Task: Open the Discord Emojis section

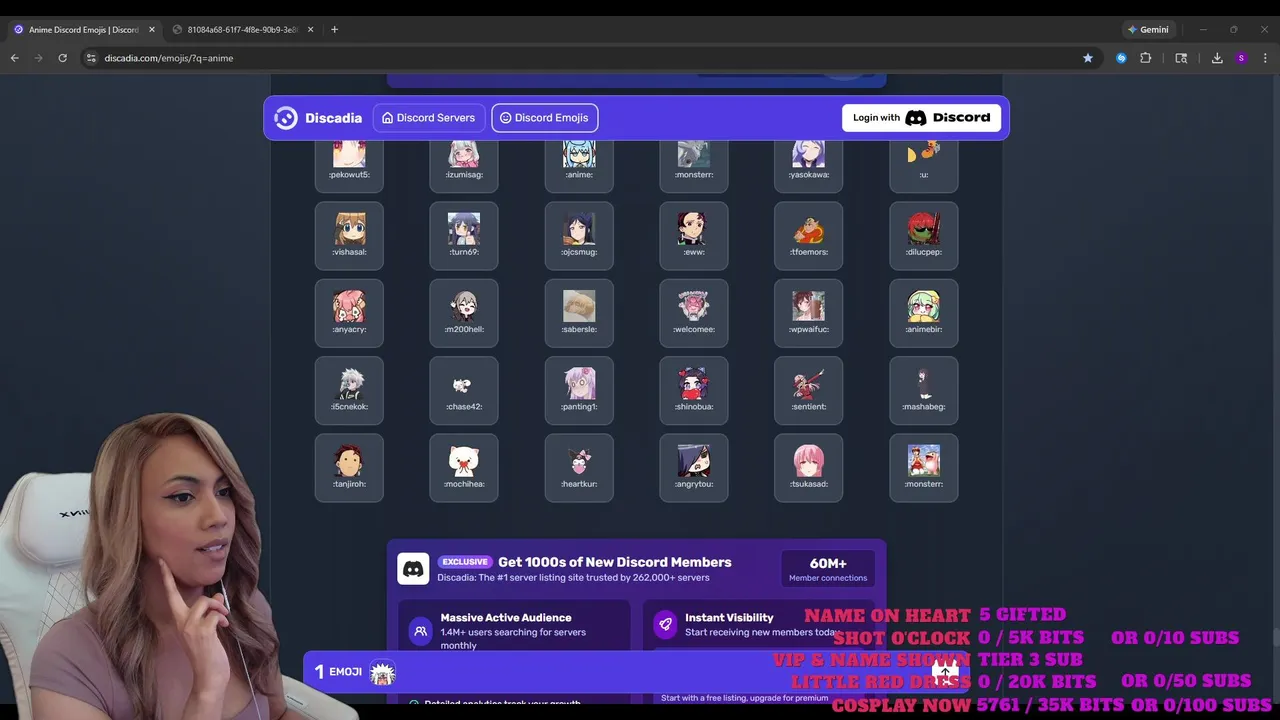Action: (x=545, y=118)
